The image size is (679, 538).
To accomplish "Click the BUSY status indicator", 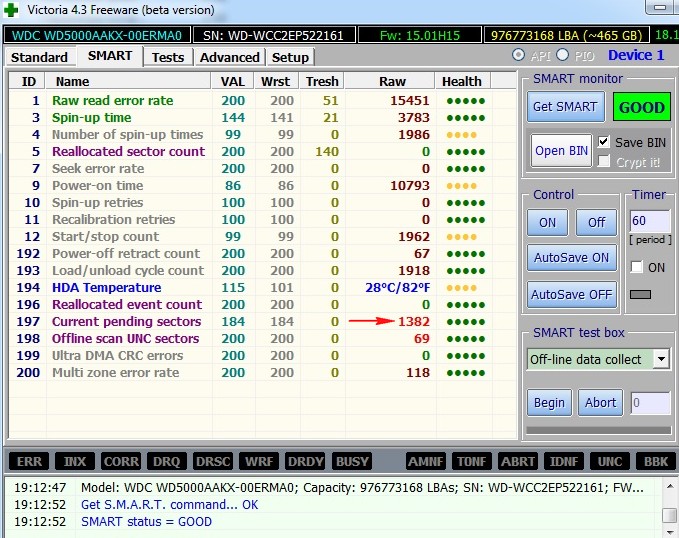I will 353,461.
